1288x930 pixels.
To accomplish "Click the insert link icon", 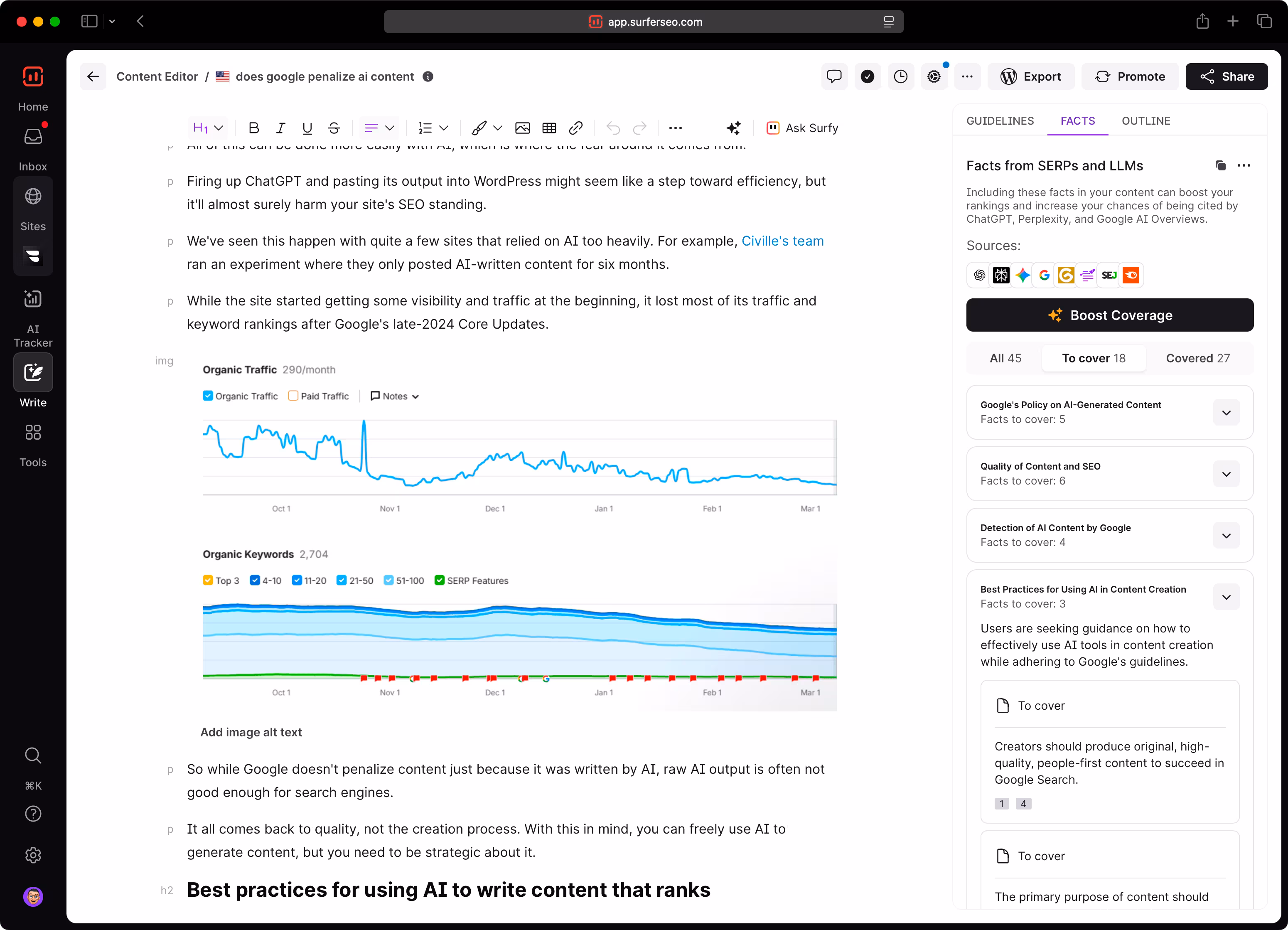I will [x=576, y=128].
